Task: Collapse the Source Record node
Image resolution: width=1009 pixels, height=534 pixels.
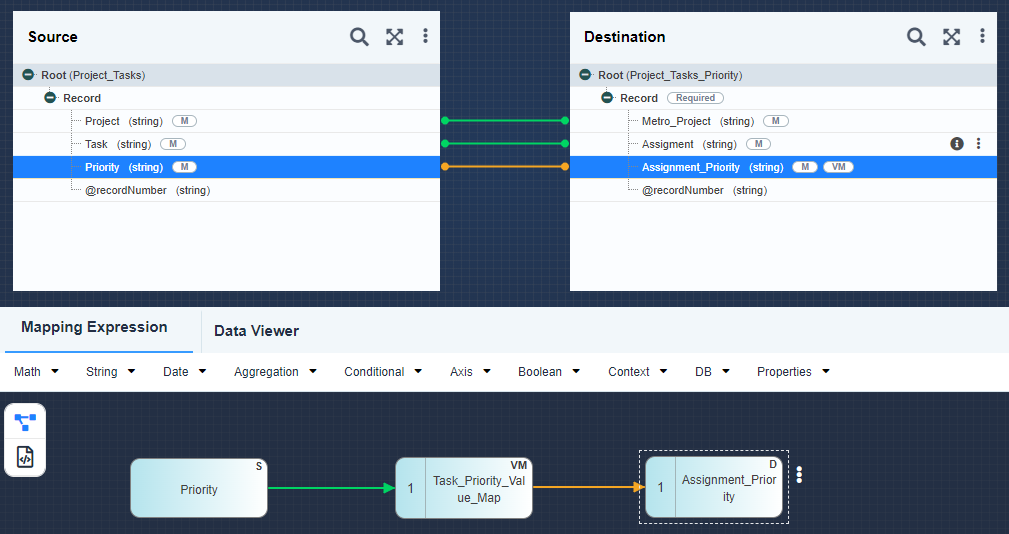Action: 50,98
